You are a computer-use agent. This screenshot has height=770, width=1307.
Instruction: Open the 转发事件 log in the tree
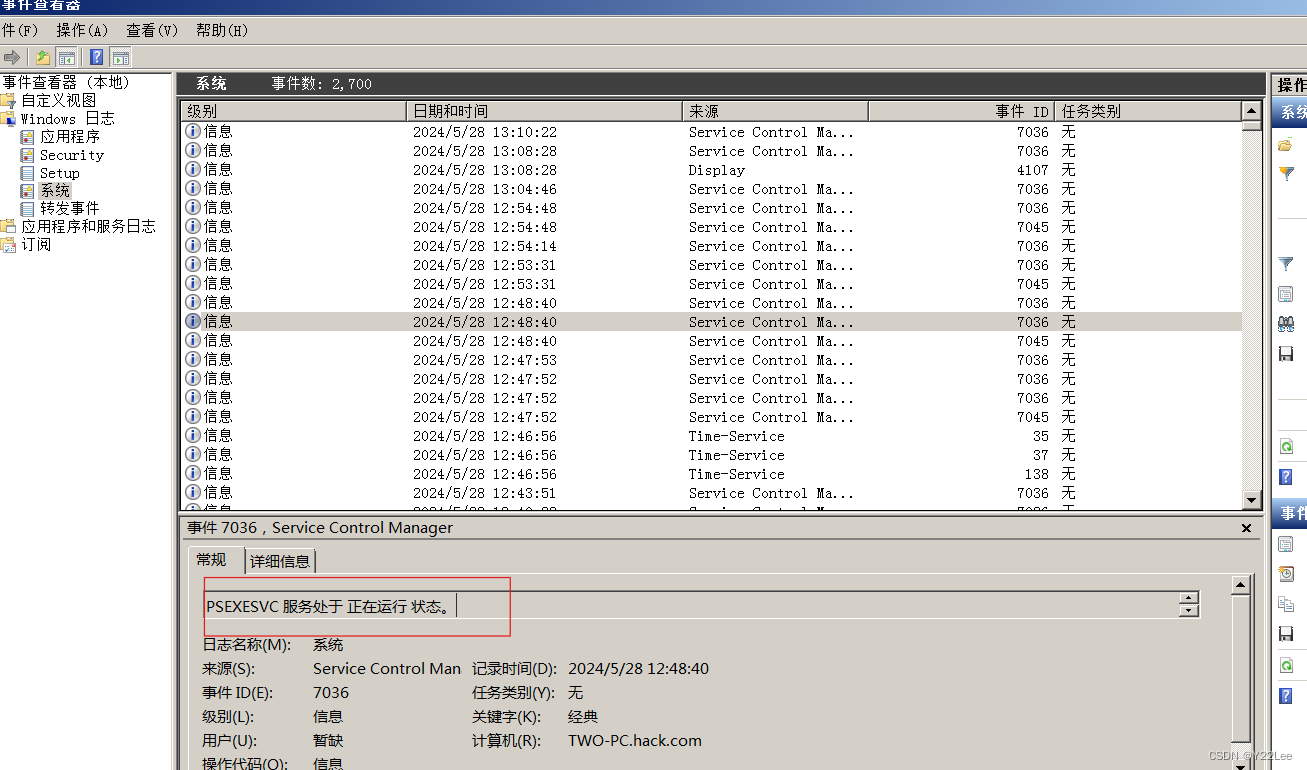tap(70, 208)
